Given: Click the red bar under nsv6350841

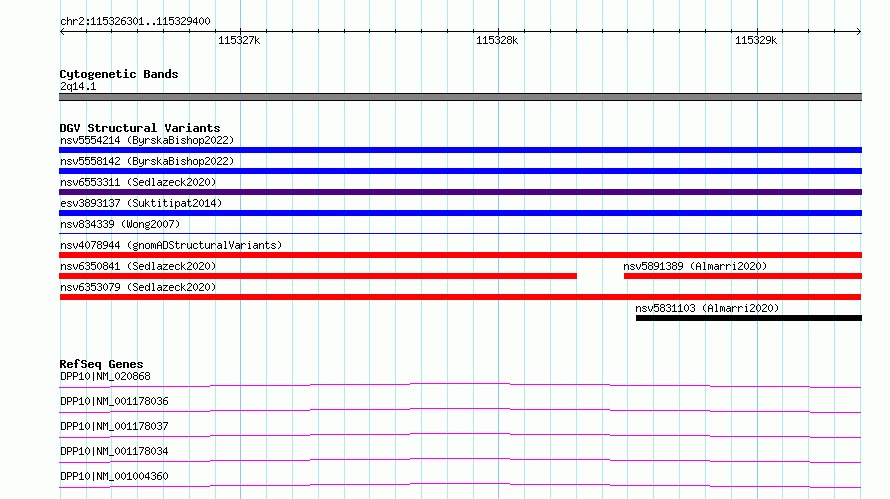Looking at the screenshot, I should coord(318,276).
